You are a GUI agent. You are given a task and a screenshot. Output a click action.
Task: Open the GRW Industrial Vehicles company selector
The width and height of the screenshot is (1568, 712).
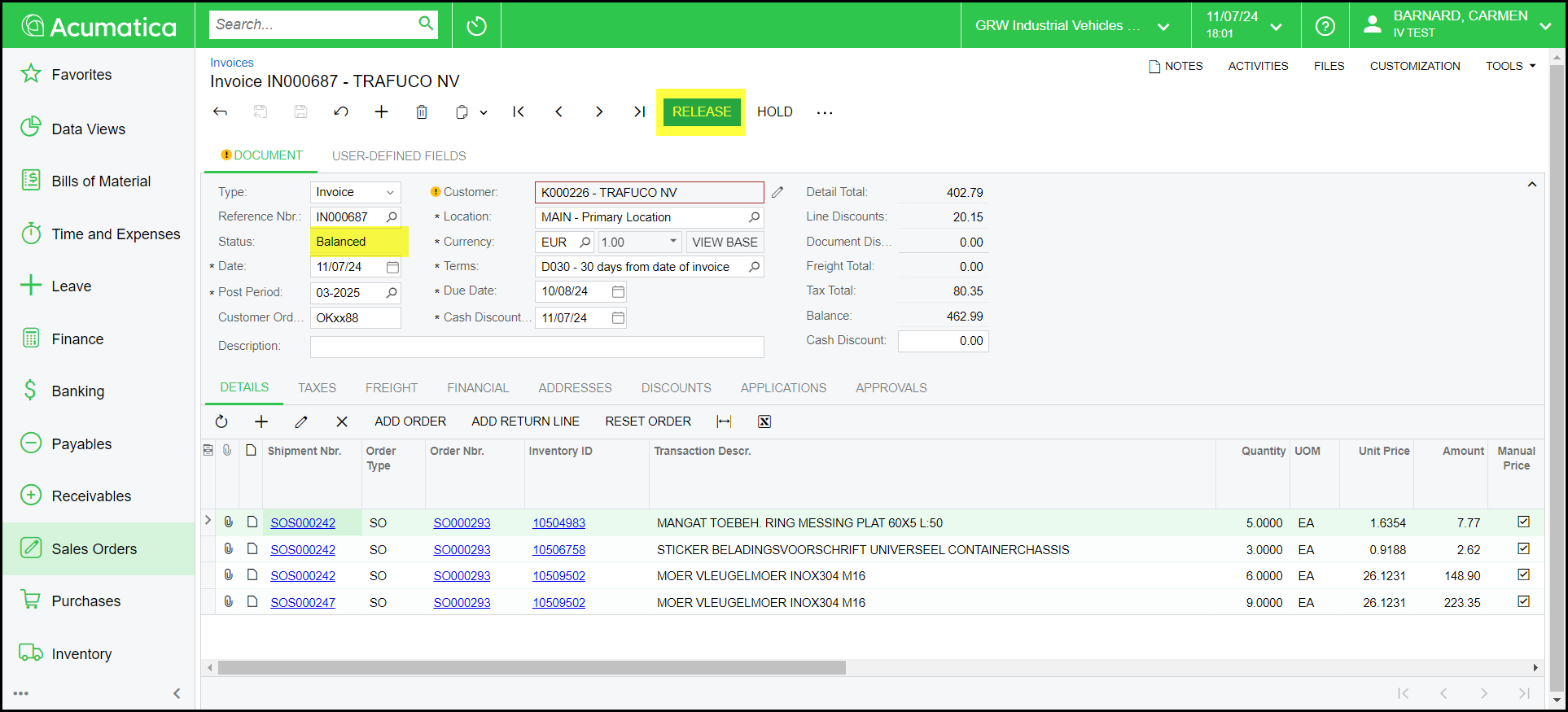pos(1071,26)
